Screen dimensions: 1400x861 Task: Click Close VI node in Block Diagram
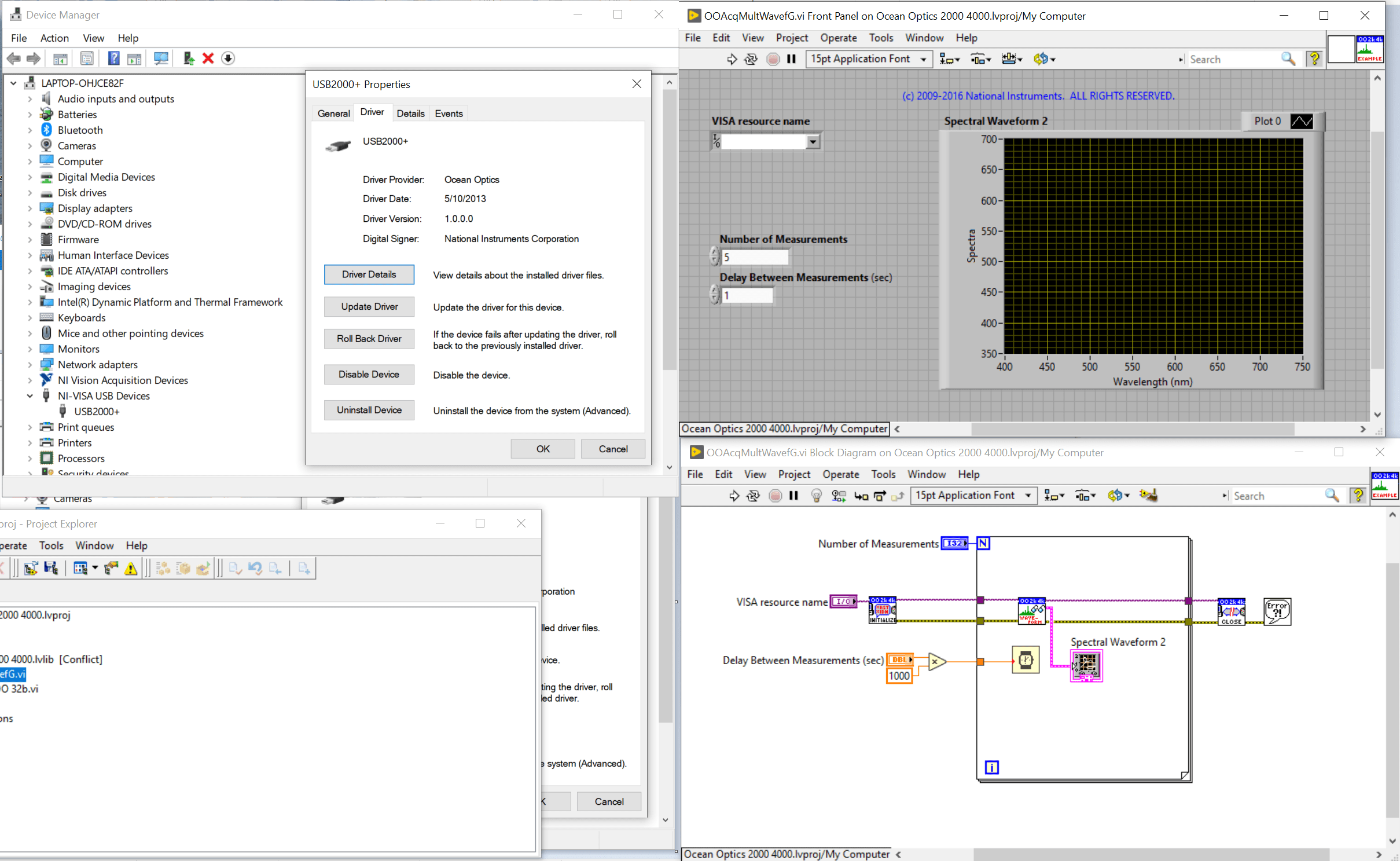1231,611
